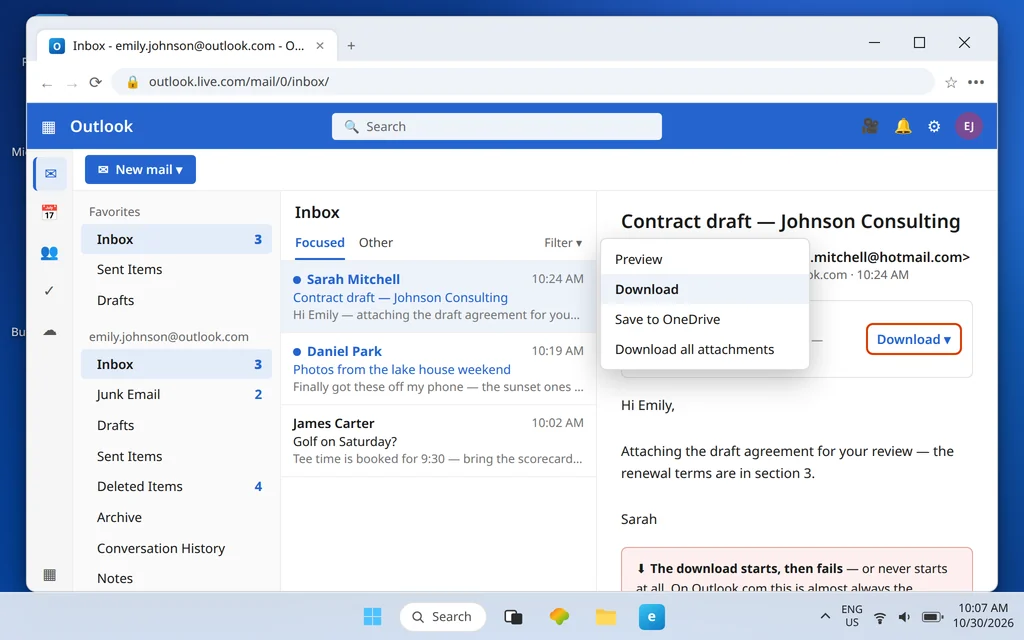Screen dimensions: 1024x640
Task: Open OneDrive cloud icon in rail
Action: click(50, 332)
